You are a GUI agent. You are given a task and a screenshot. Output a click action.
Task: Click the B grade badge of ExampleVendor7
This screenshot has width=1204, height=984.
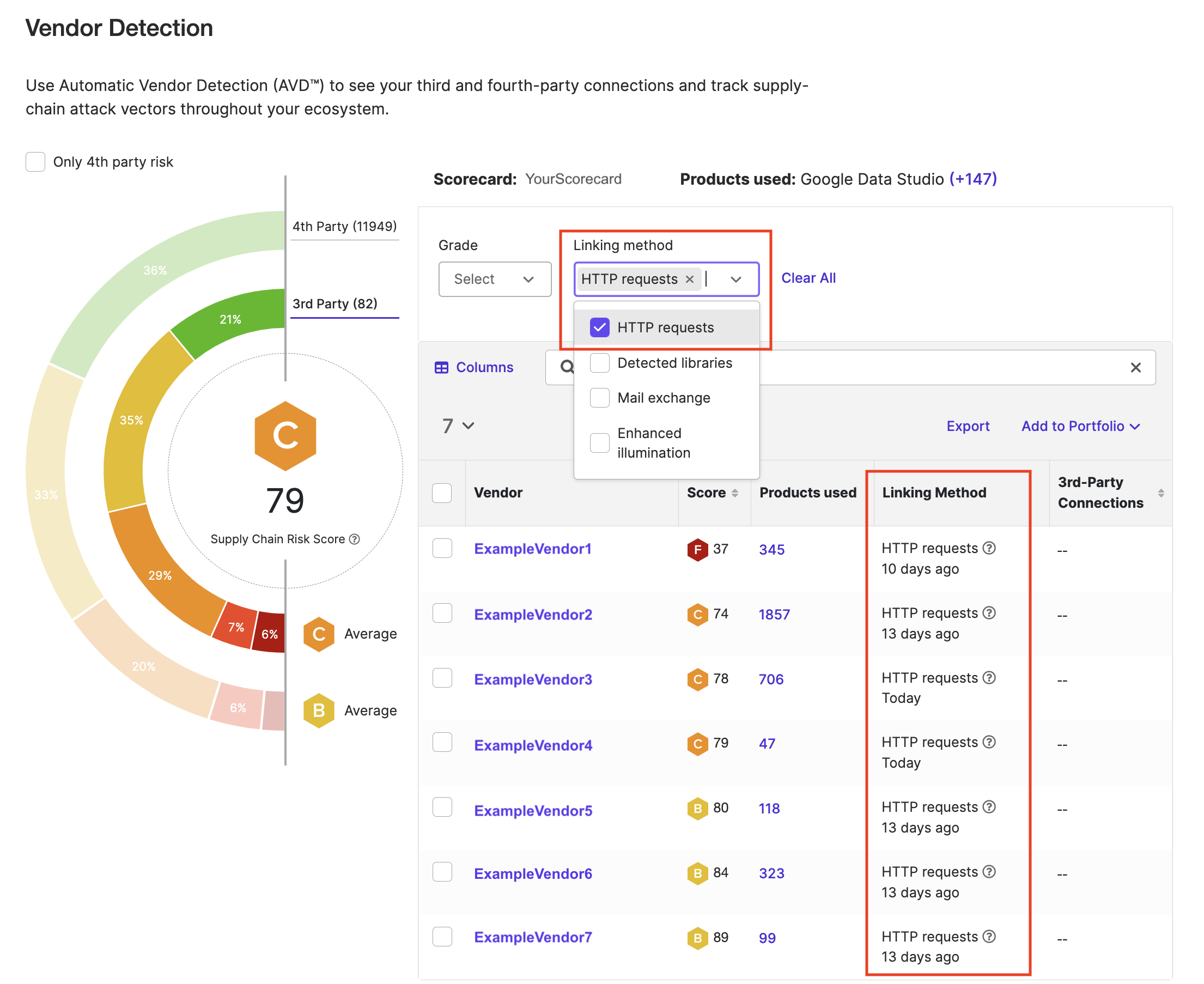697,938
